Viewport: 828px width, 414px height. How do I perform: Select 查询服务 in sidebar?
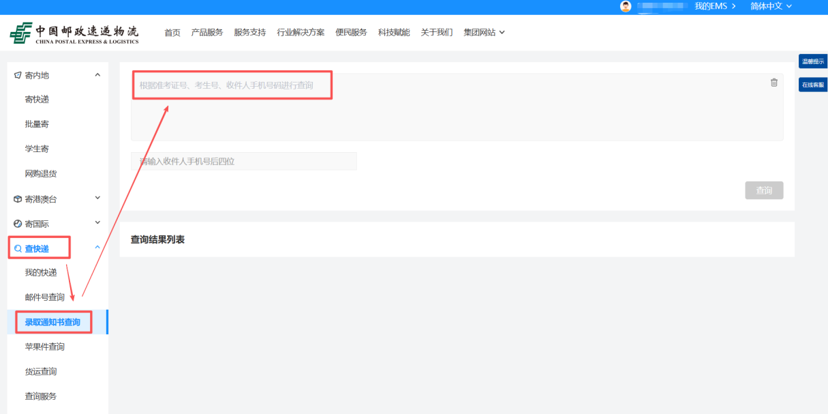(x=41, y=396)
